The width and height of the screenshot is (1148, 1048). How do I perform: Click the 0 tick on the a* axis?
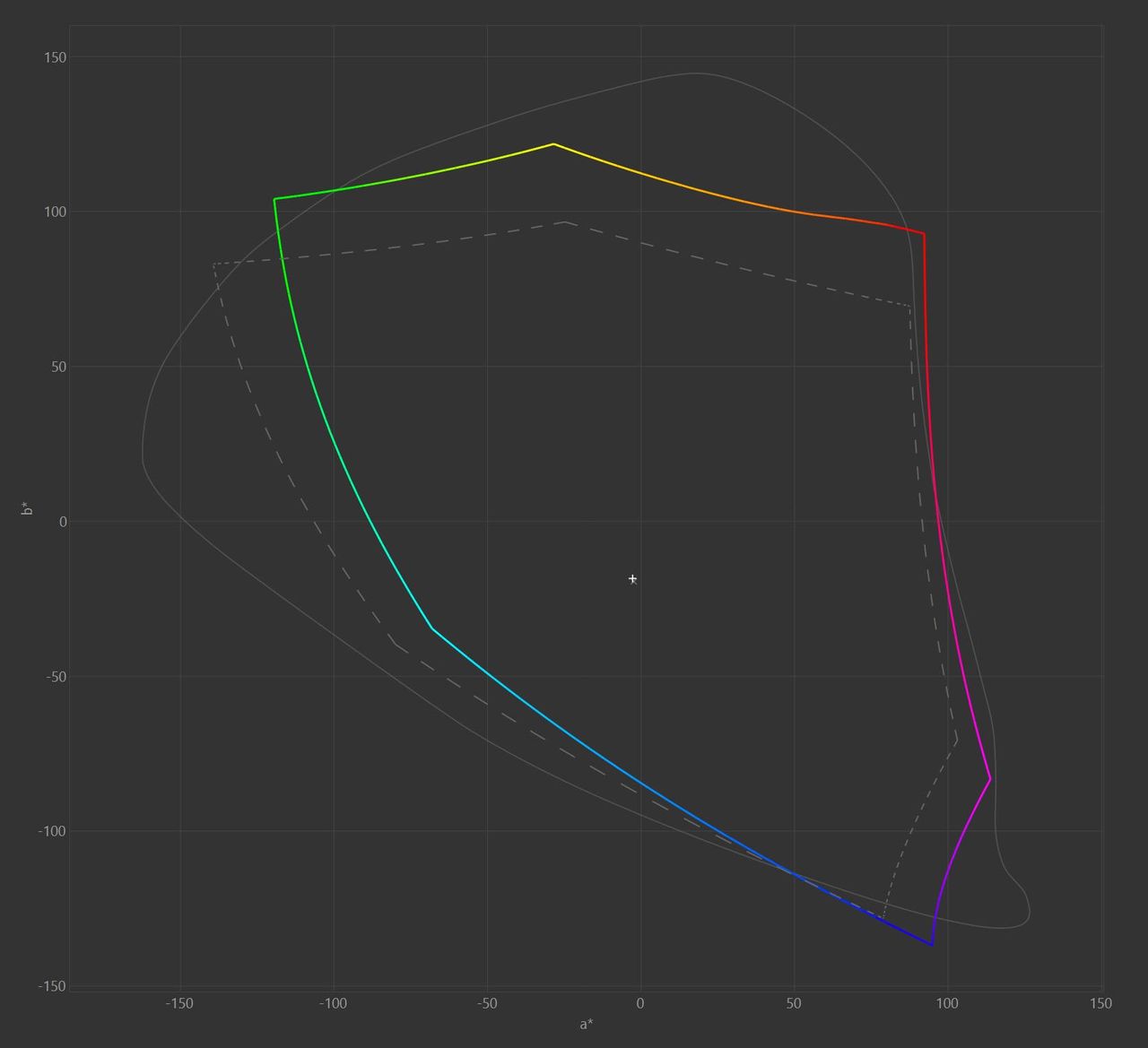640,1003
